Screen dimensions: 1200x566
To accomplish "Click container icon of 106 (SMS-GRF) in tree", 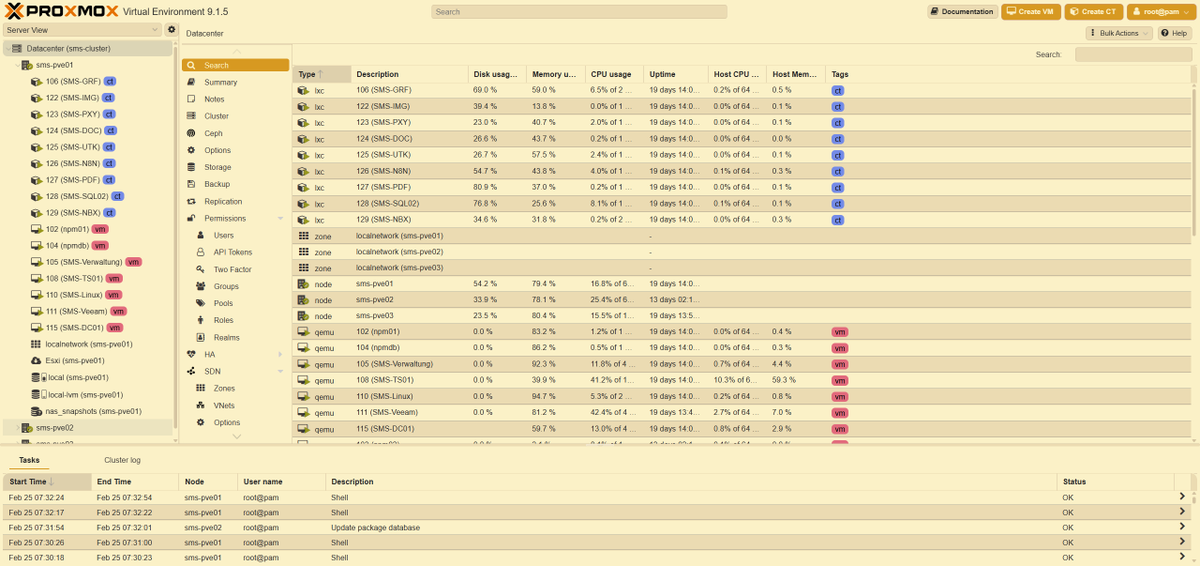I will click(x=38, y=81).
